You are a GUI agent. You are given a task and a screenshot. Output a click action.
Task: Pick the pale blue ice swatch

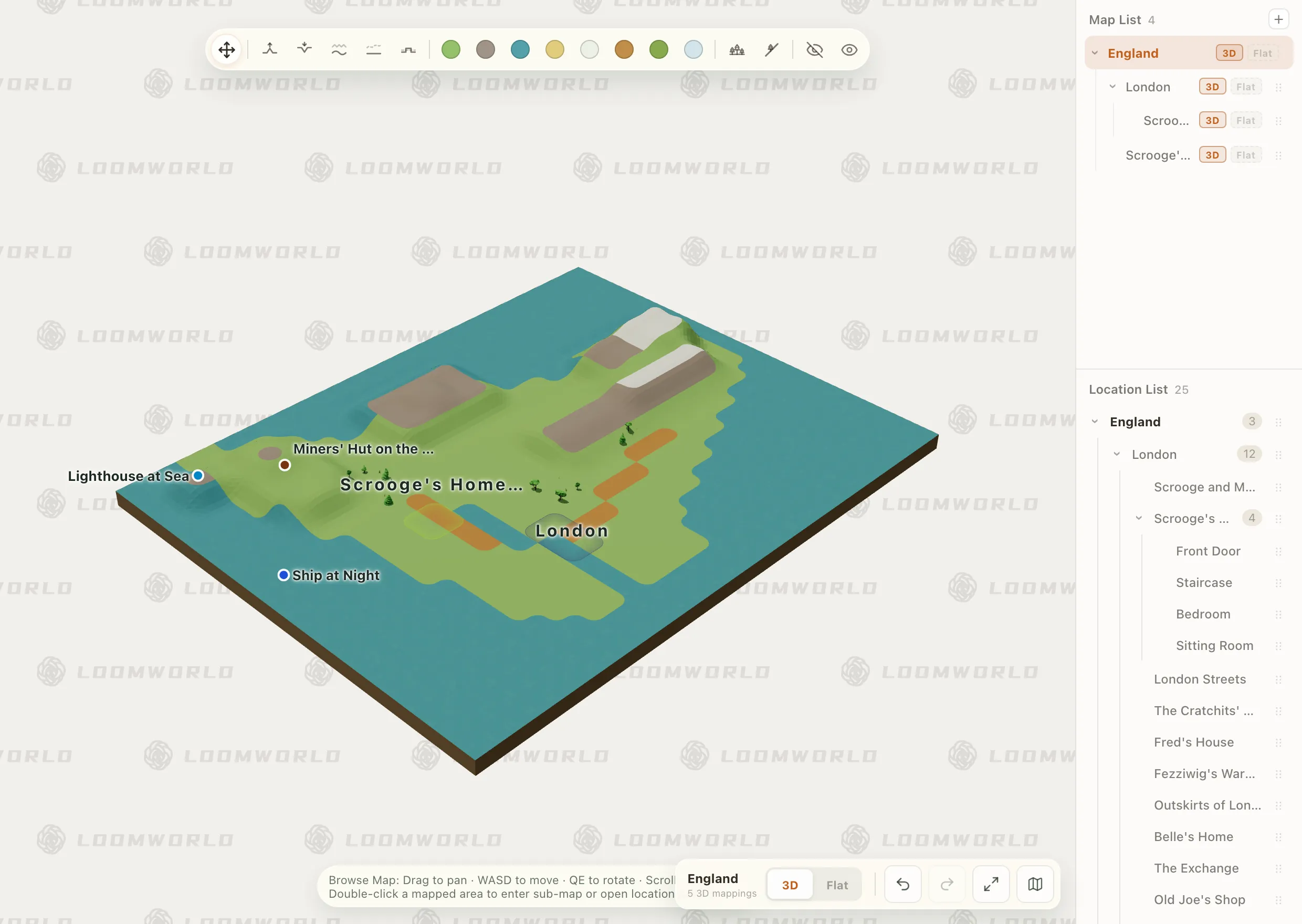click(x=694, y=49)
